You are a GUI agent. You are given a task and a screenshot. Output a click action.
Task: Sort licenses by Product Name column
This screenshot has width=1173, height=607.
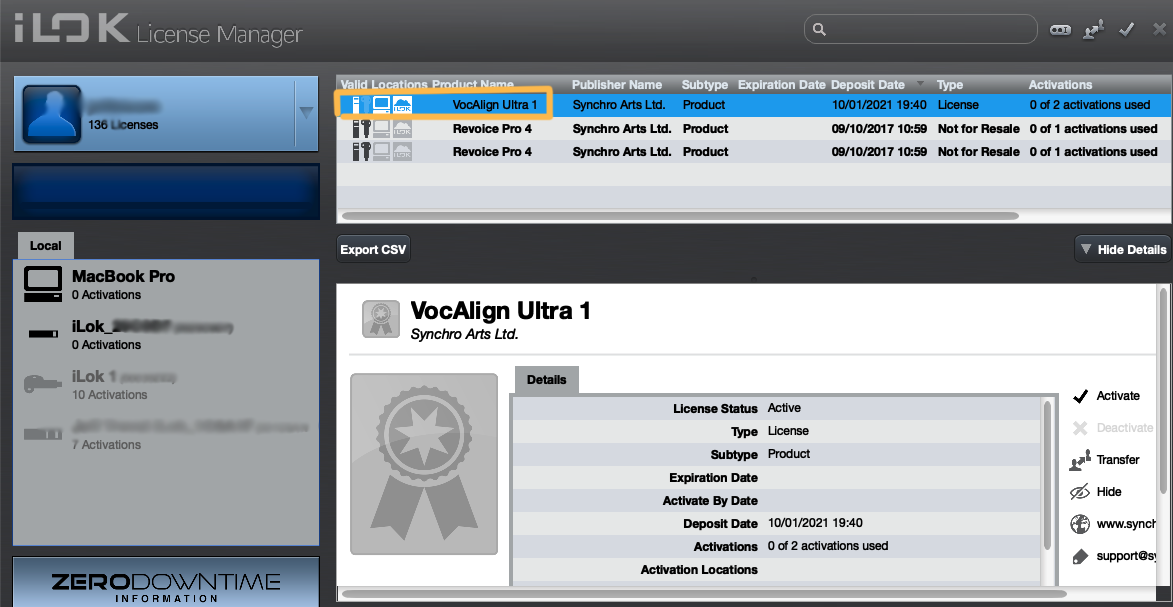coord(473,85)
